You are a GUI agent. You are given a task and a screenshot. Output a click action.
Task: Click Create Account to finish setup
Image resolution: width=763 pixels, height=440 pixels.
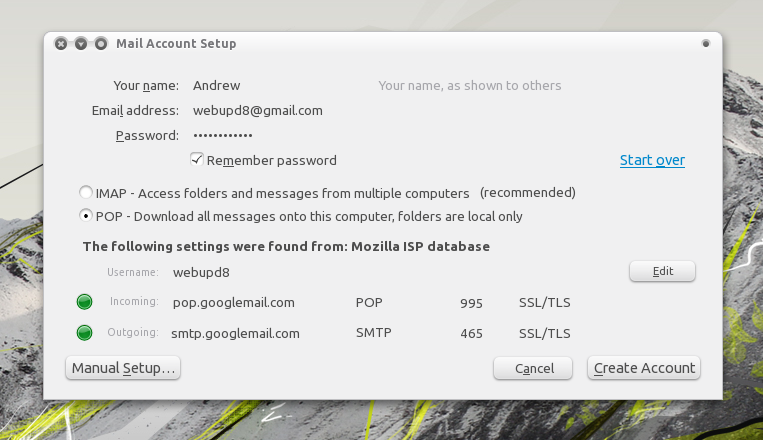pos(644,368)
